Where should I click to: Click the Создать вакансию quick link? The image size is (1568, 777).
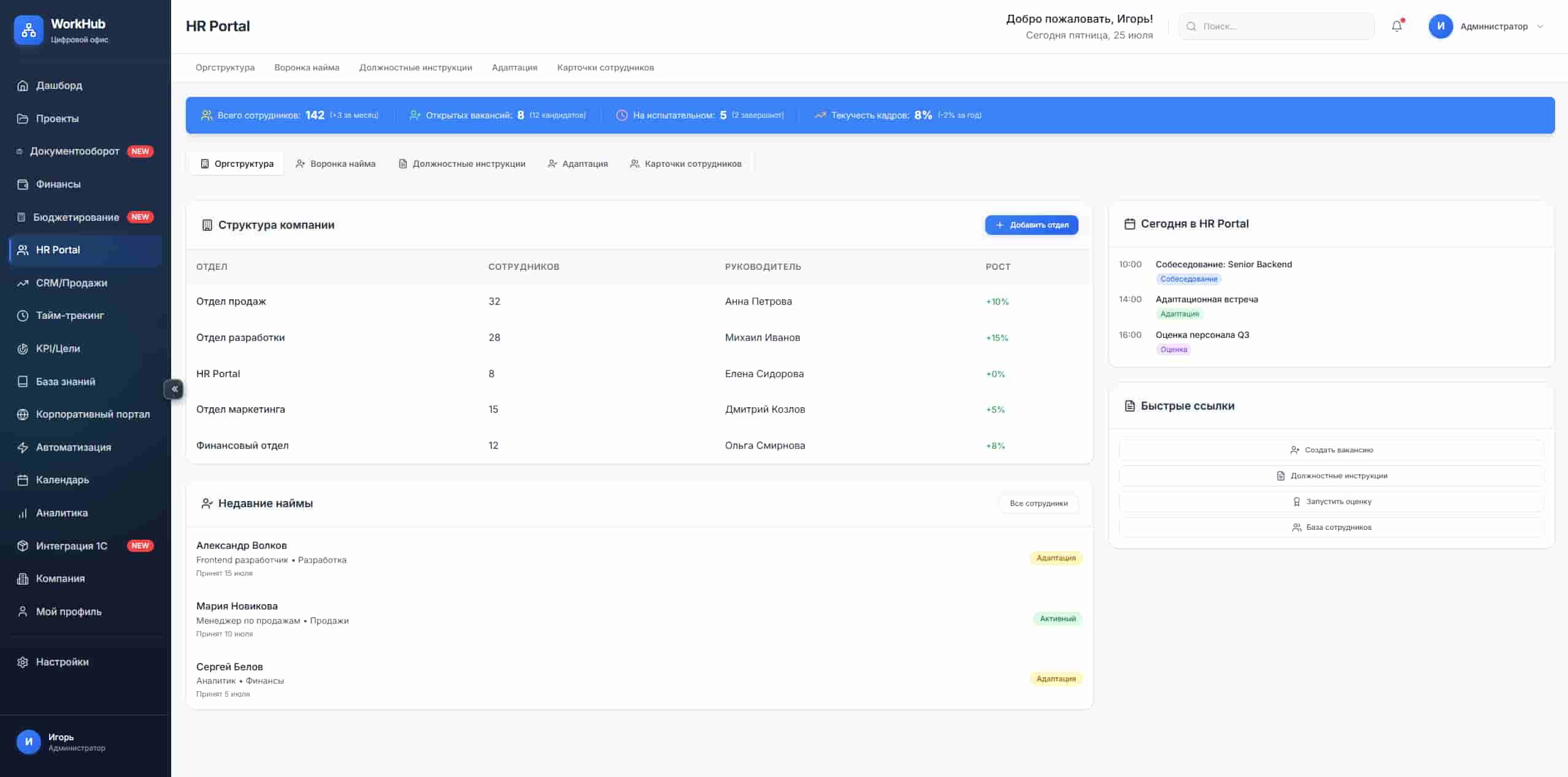coord(1331,450)
